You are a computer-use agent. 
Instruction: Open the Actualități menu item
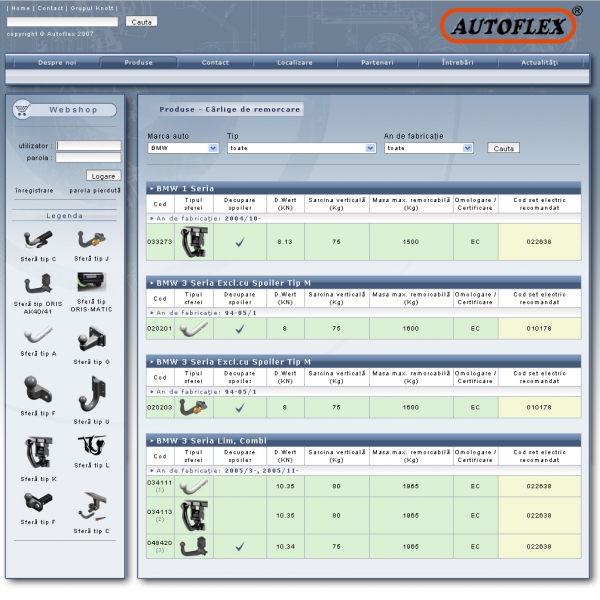[540, 62]
